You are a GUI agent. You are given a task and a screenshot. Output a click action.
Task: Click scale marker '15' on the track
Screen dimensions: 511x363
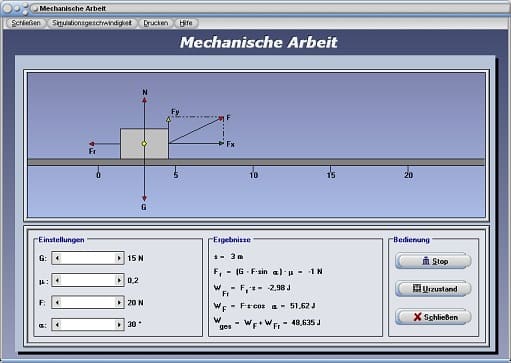331,175
